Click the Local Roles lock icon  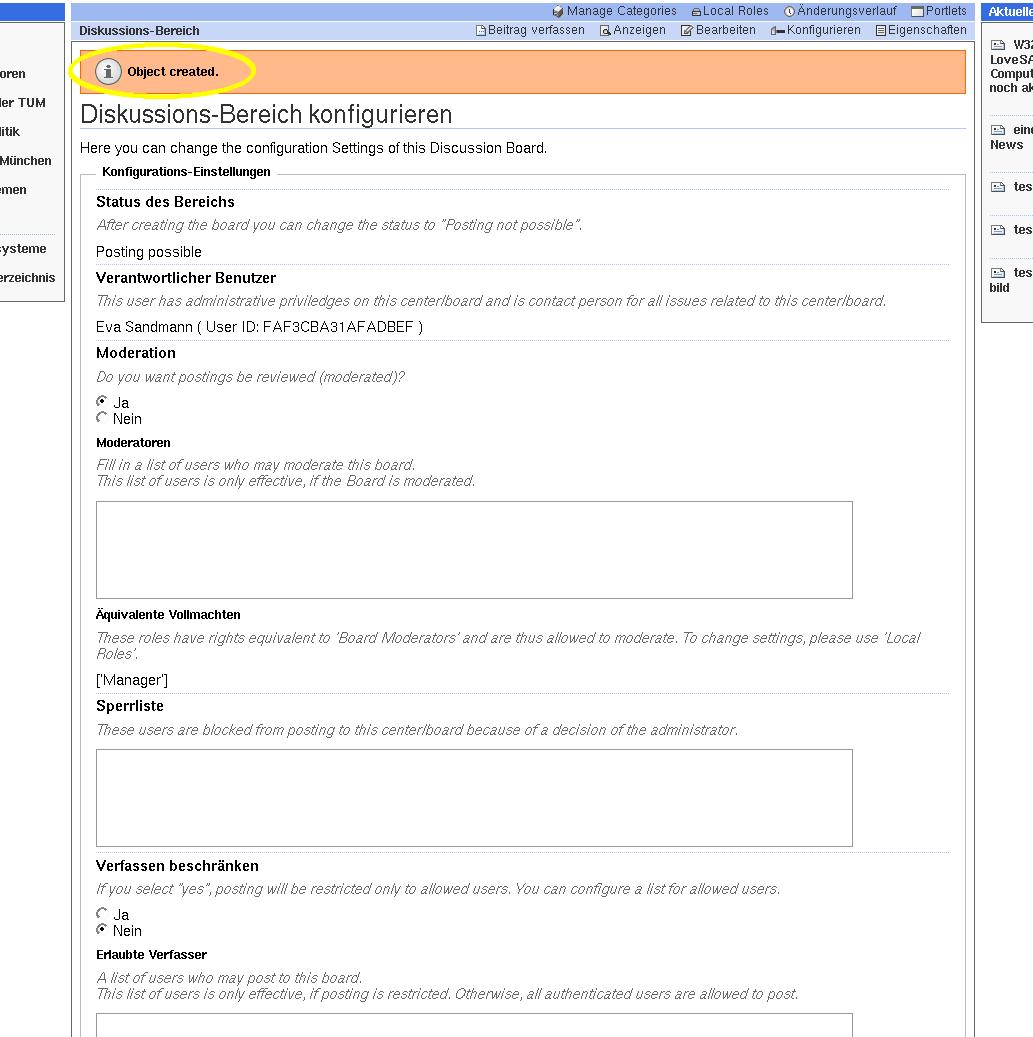696,12
